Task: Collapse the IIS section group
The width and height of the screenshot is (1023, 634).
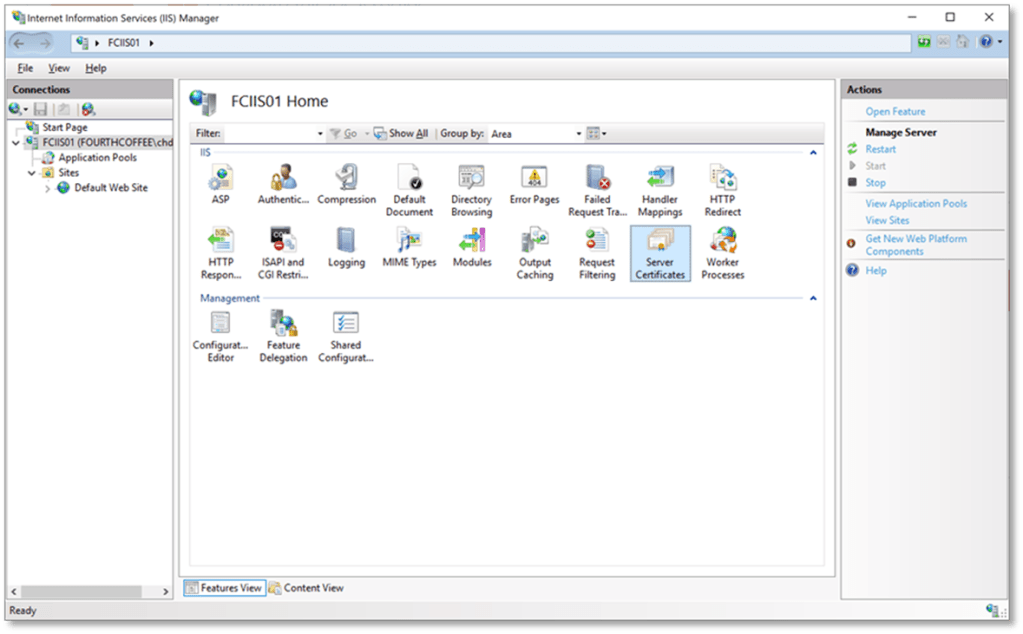Action: point(813,153)
